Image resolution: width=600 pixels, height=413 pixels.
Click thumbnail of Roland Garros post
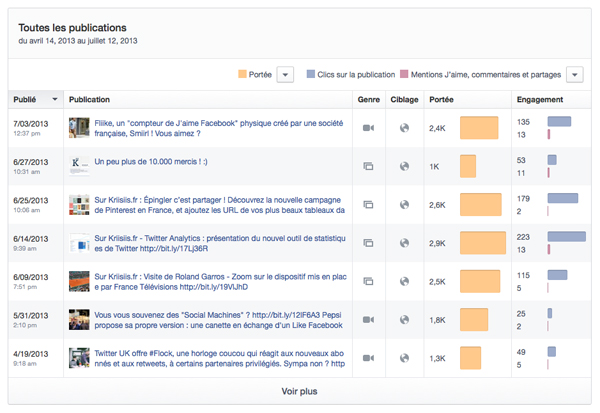click(80, 281)
